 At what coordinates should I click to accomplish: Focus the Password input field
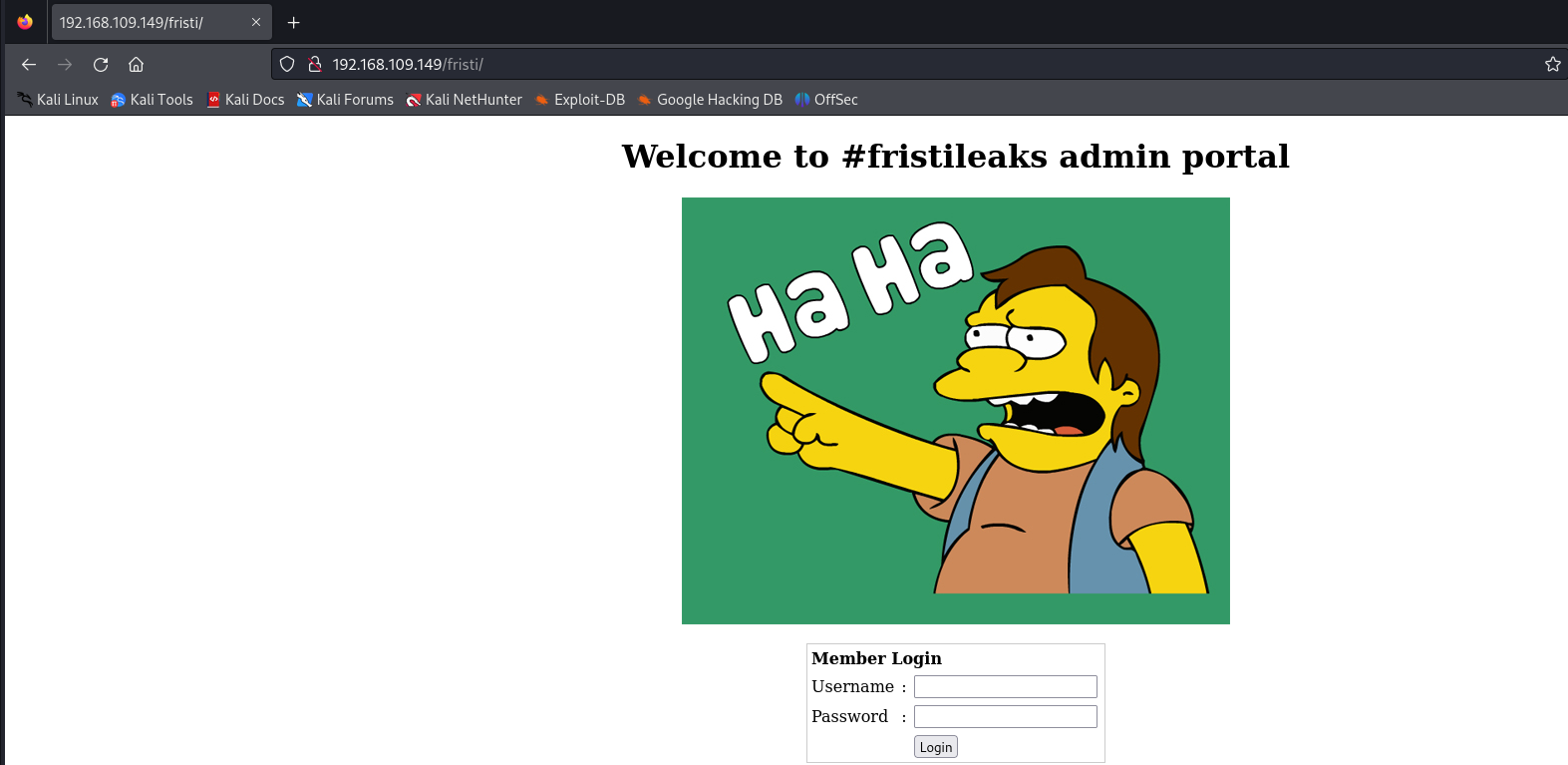1006,716
